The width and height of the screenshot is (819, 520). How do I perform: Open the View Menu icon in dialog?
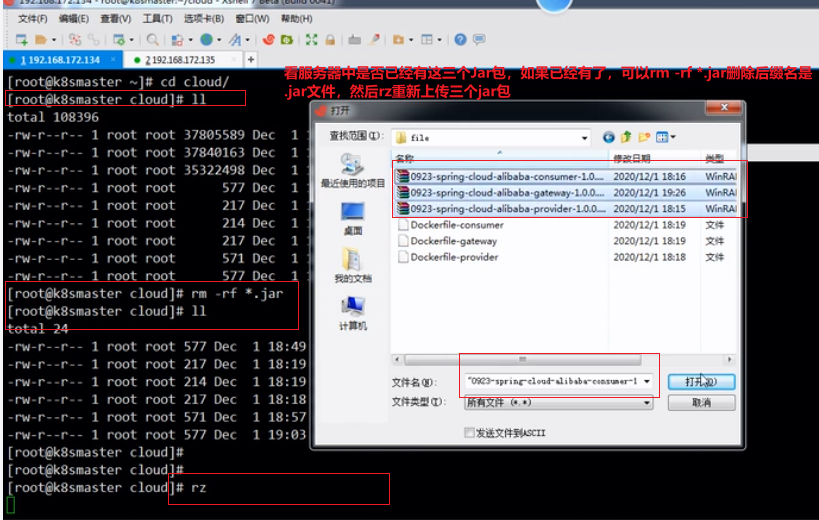[665, 137]
